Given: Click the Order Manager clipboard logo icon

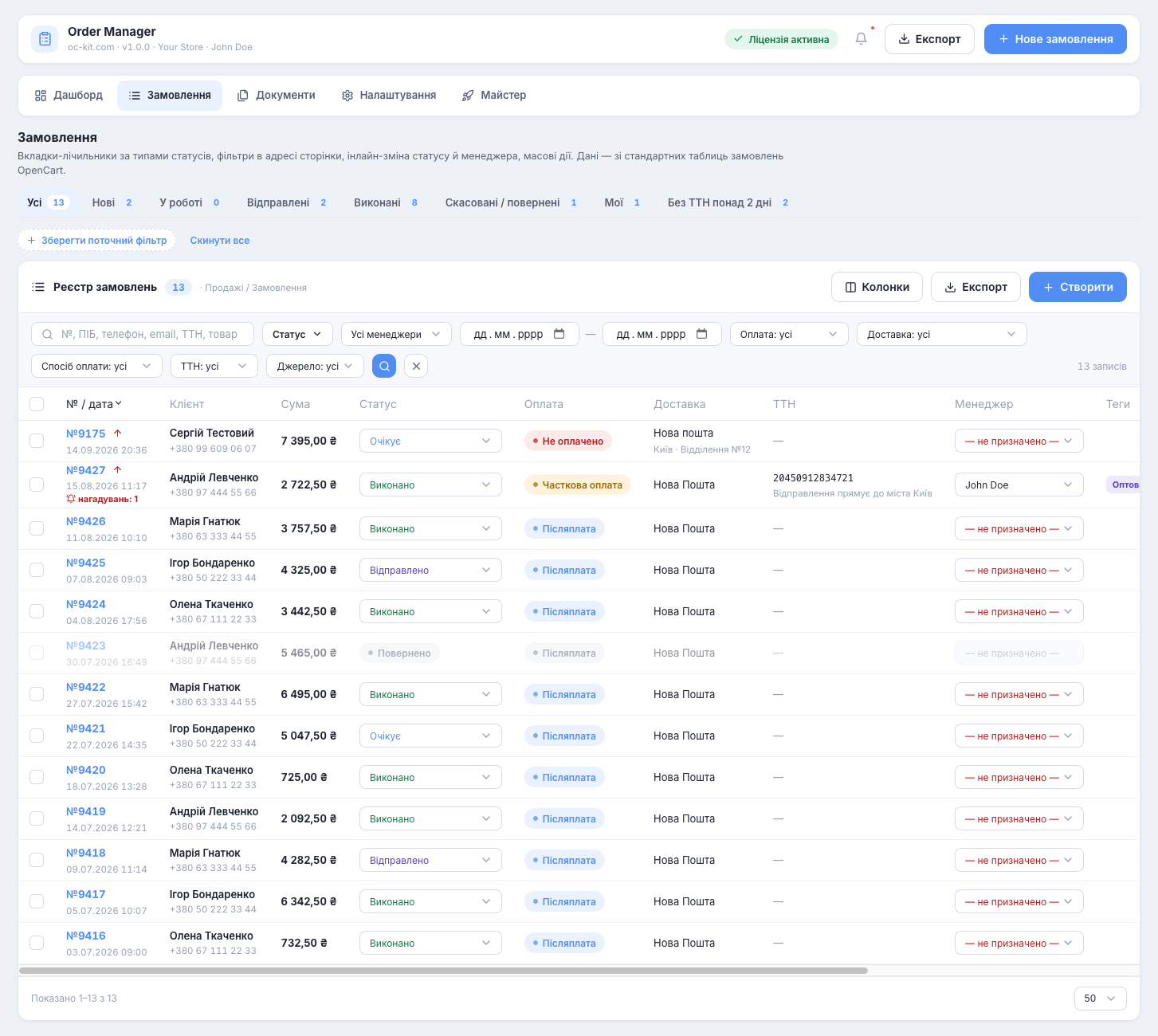Looking at the screenshot, I should [45, 38].
